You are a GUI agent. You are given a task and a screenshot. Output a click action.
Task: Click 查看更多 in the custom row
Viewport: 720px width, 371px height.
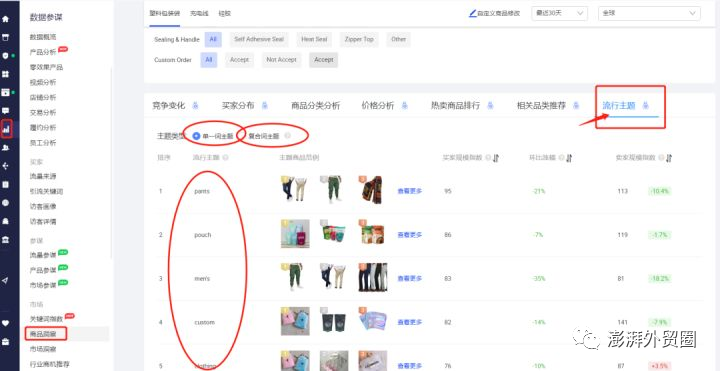click(x=410, y=322)
